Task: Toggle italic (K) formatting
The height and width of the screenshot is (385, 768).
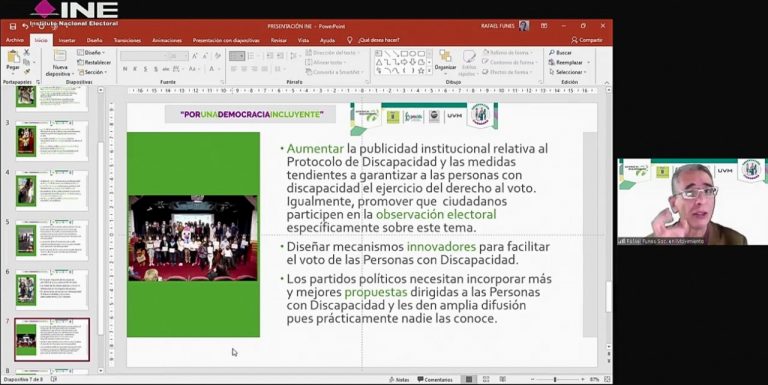Action: point(135,69)
